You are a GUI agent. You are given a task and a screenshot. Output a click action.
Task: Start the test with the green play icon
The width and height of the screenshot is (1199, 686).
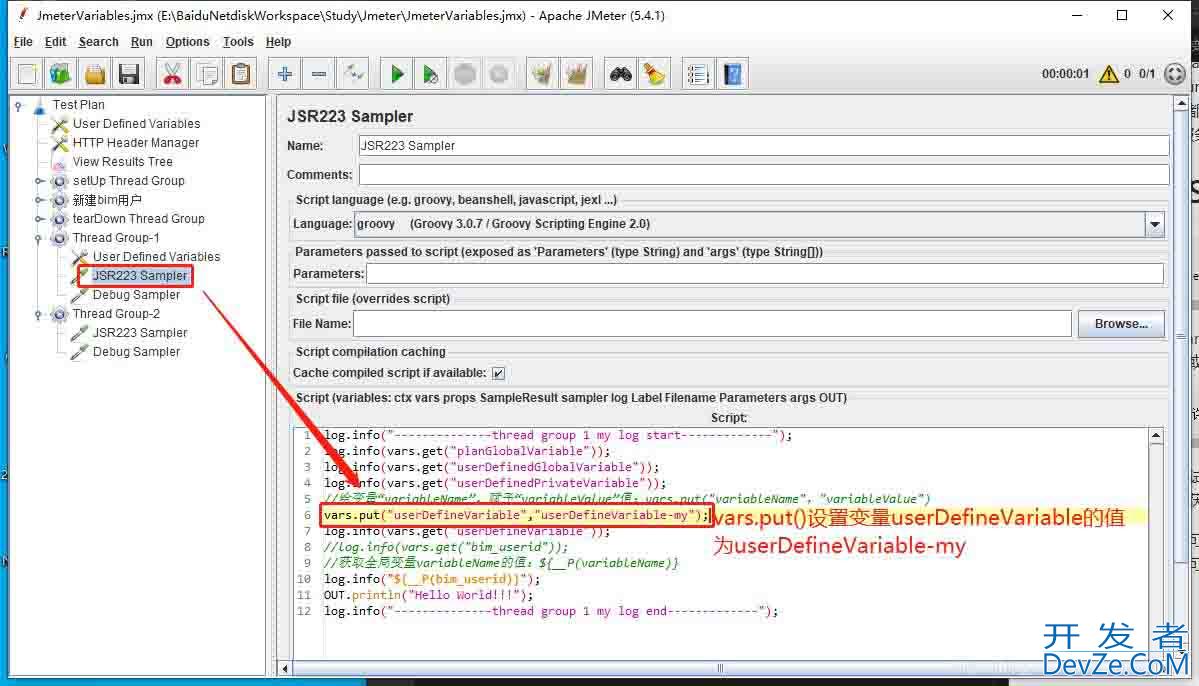point(397,74)
